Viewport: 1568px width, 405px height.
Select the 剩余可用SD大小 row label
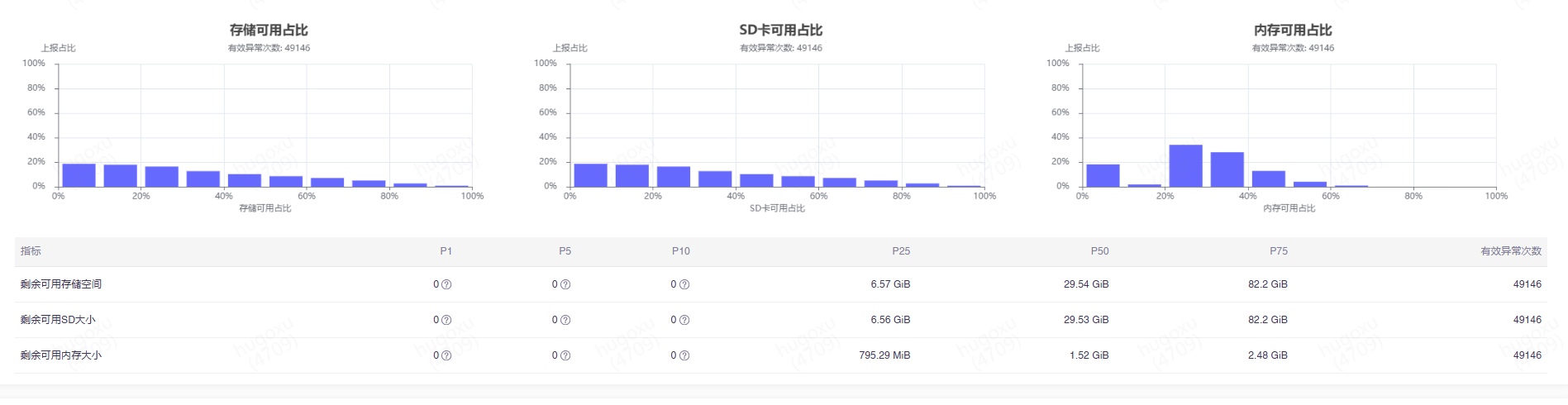(58, 320)
